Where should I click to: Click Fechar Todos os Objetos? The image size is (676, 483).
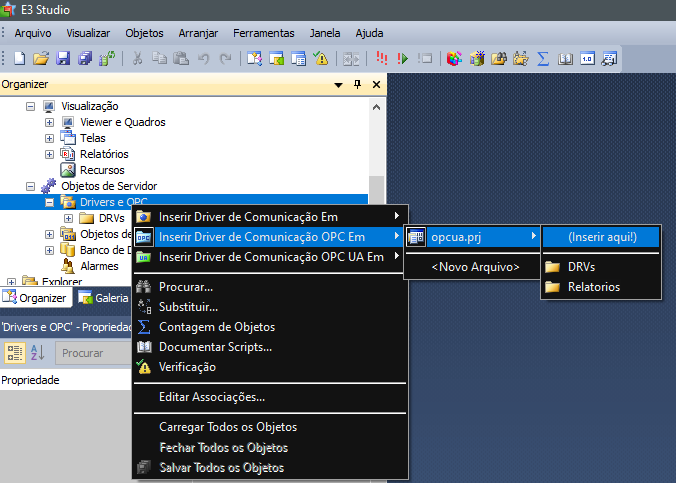pos(270,448)
